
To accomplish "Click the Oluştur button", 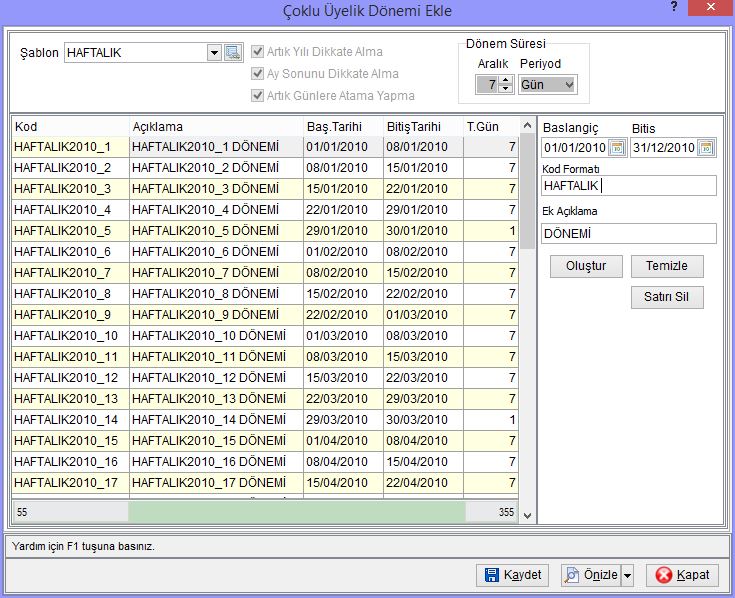I will (586, 266).
